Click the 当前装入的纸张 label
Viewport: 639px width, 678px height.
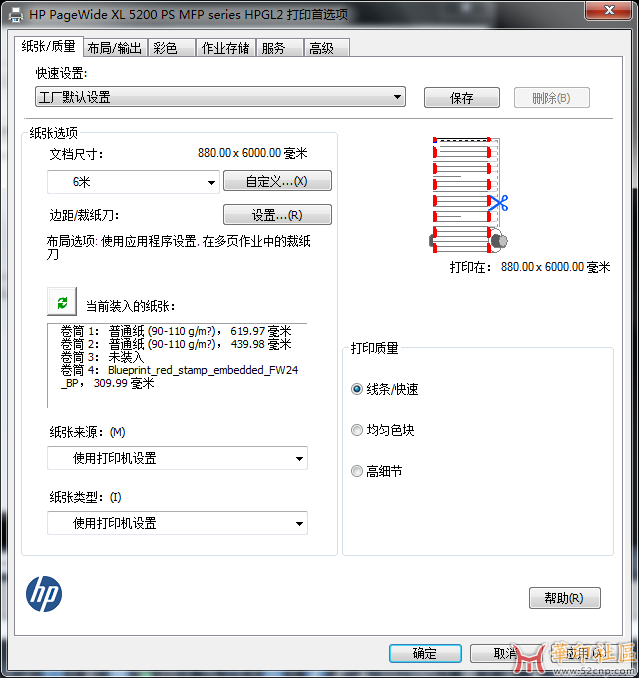pos(130,306)
